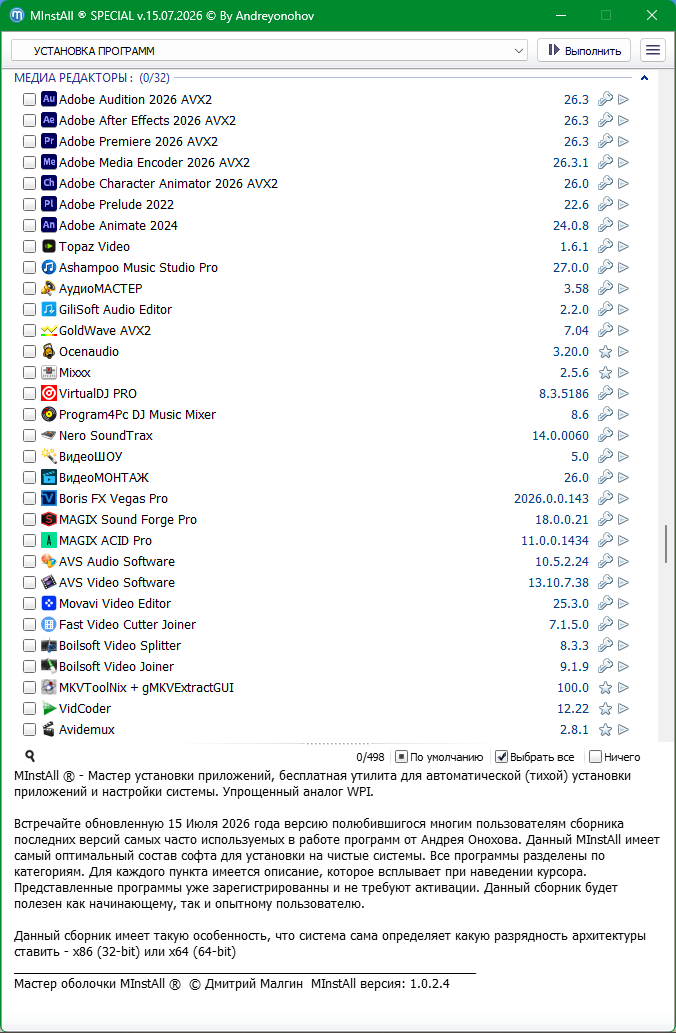
Task: Click key icon in Adobe Audition row
Action: [x=605, y=99]
